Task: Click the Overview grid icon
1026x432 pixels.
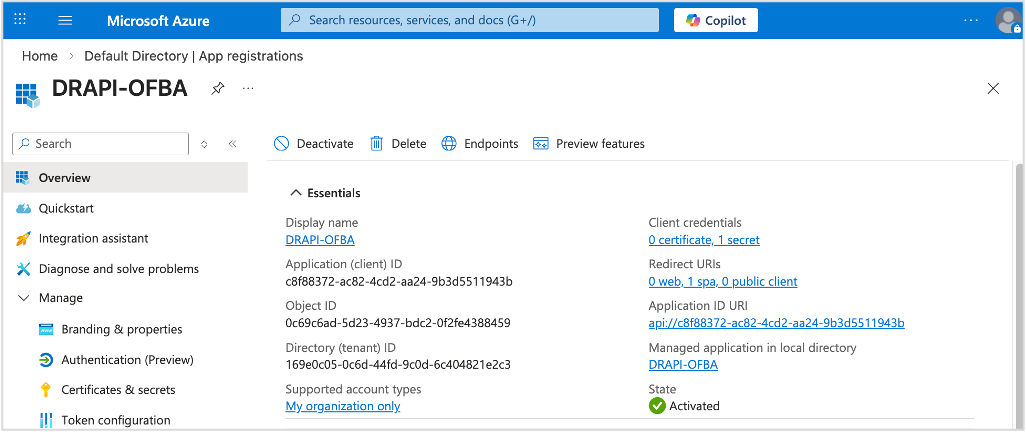Action: [23, 177]
